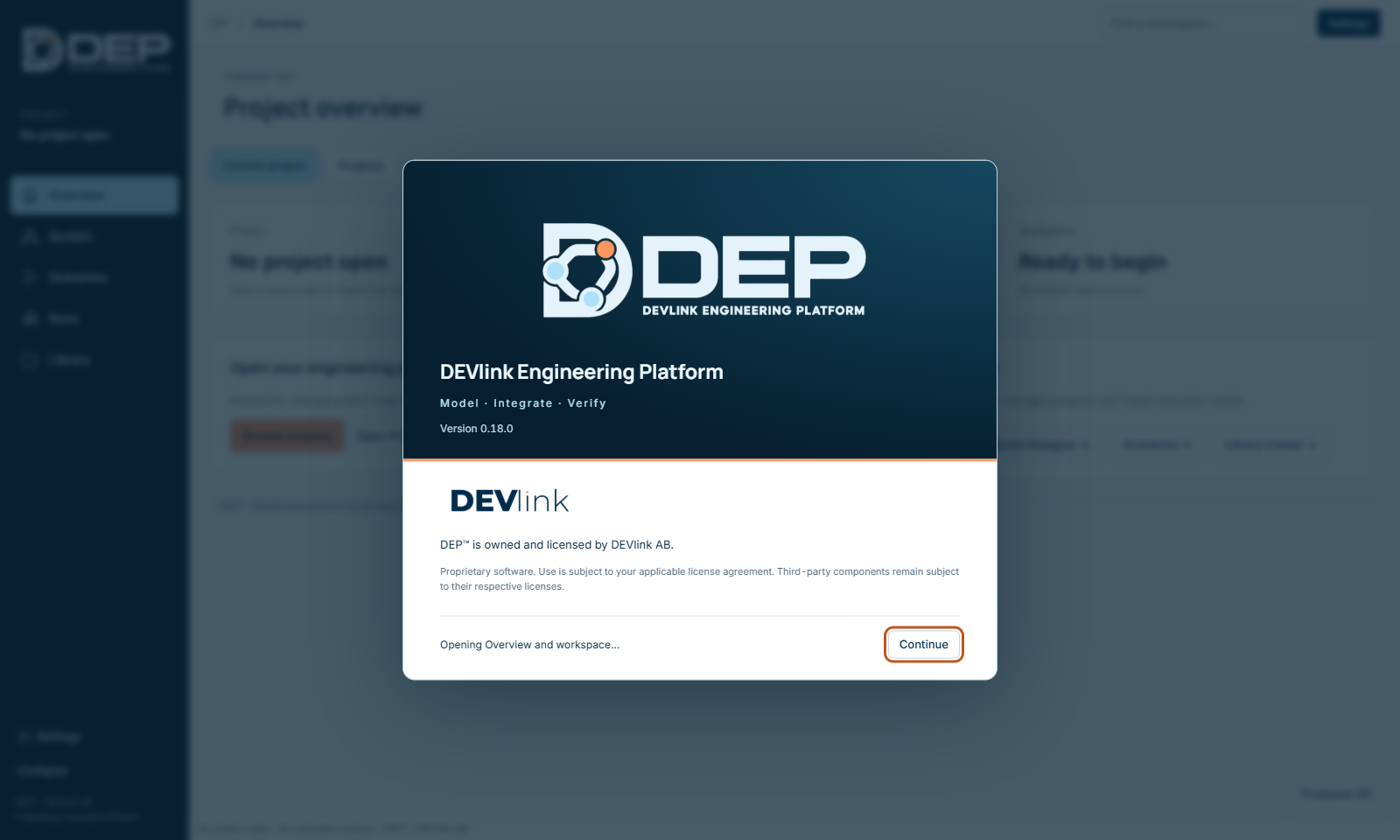Open System in the background sidebar
Image resolution: width=1400 pixels, height=840 pixels.
coord(94,236)
